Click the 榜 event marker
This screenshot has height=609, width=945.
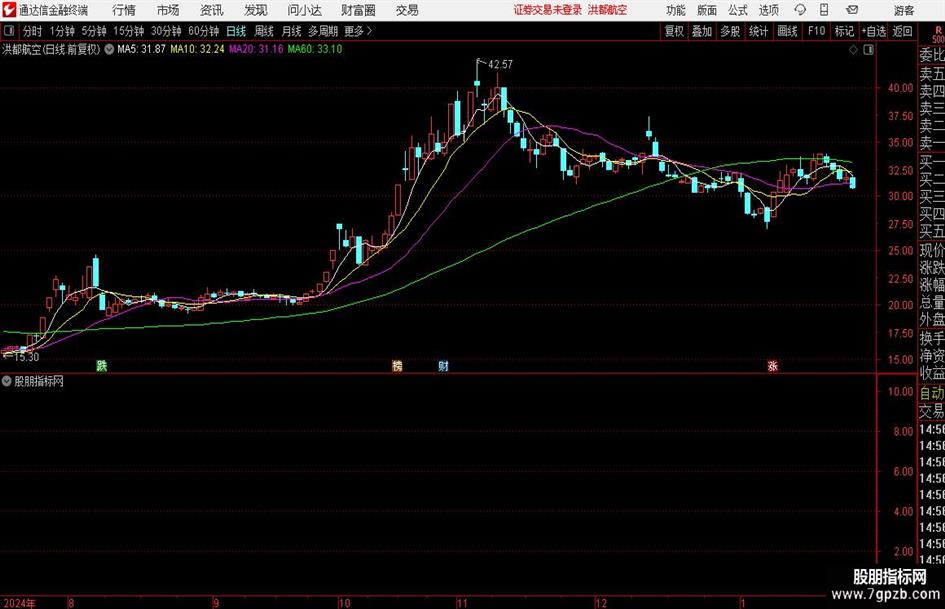(397, 365)
